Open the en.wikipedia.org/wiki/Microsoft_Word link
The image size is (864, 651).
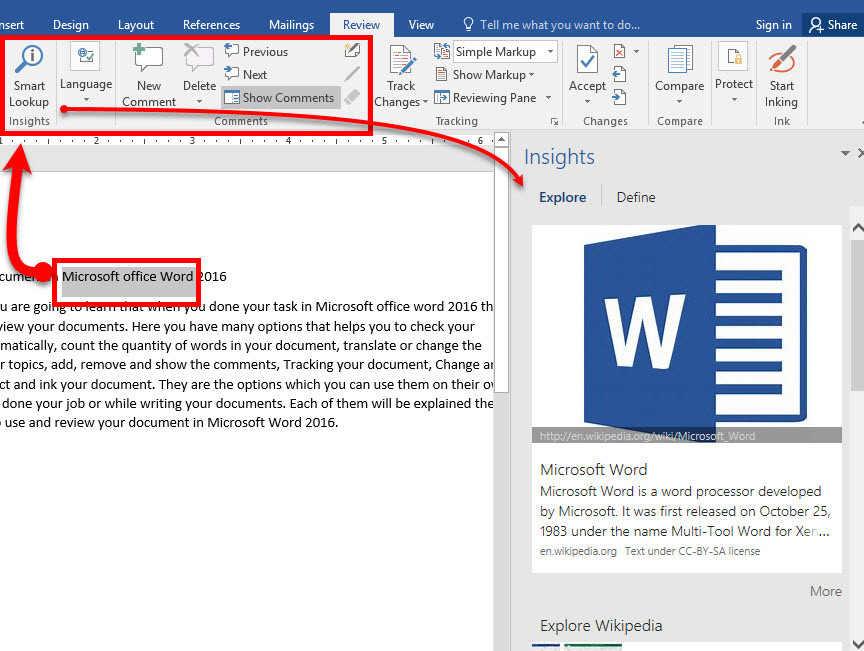point(647,436)
